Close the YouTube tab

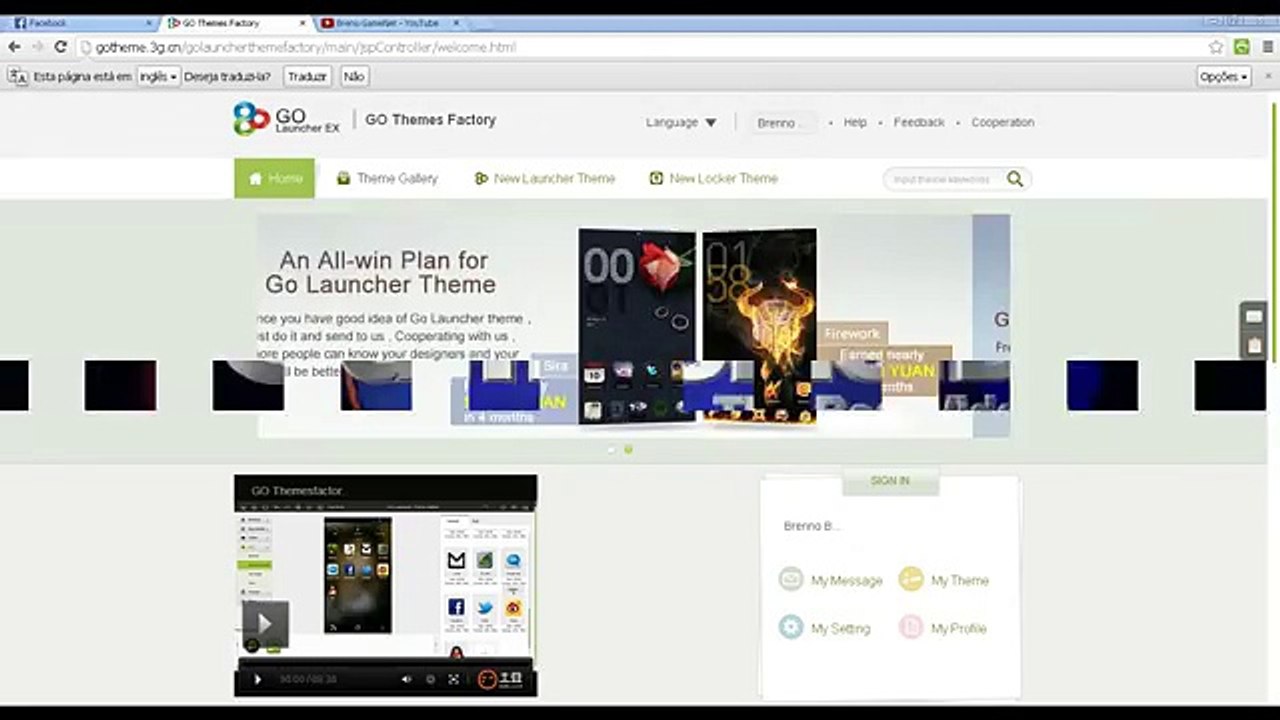point(457,23)
